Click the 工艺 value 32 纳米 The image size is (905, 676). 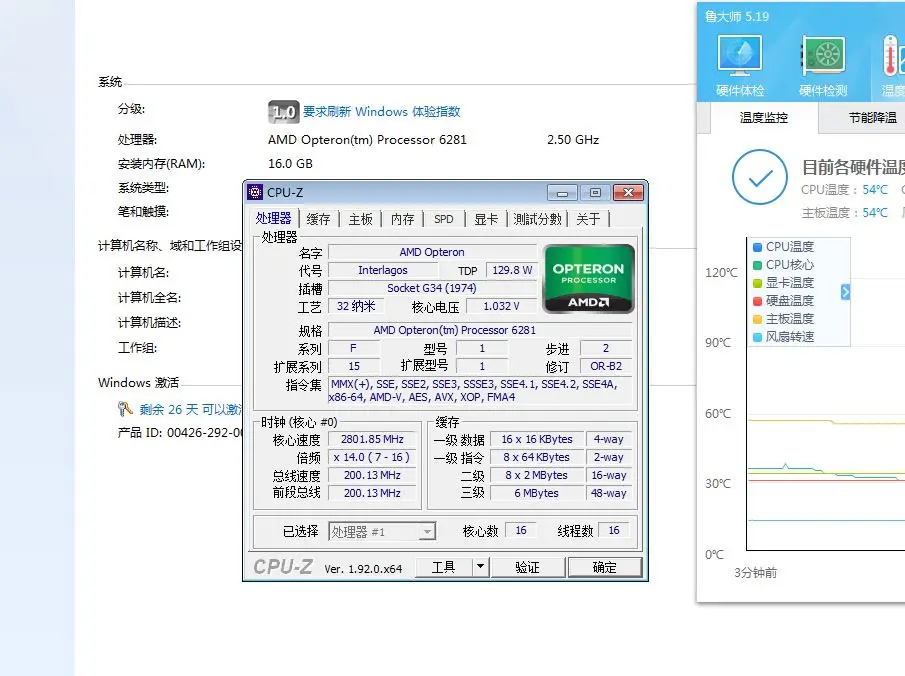[356, 306]
